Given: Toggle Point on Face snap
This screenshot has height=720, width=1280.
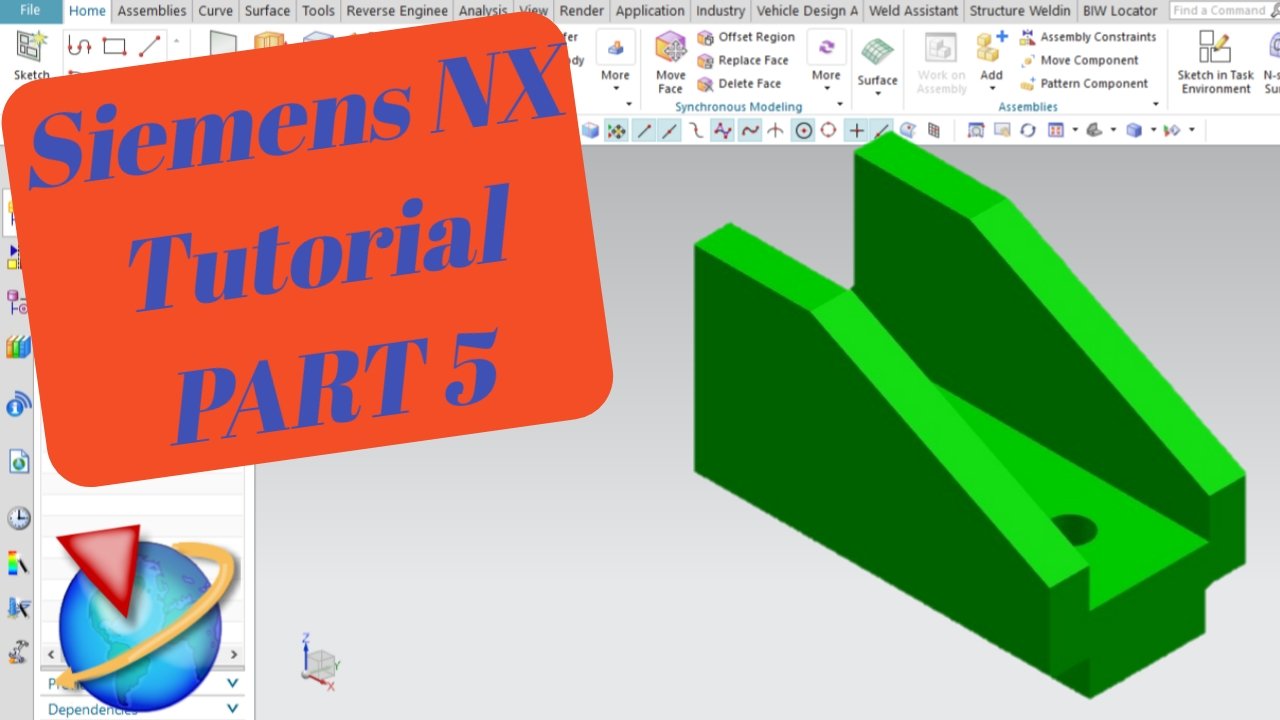Looking at the screenshot, I should point(907,130).
